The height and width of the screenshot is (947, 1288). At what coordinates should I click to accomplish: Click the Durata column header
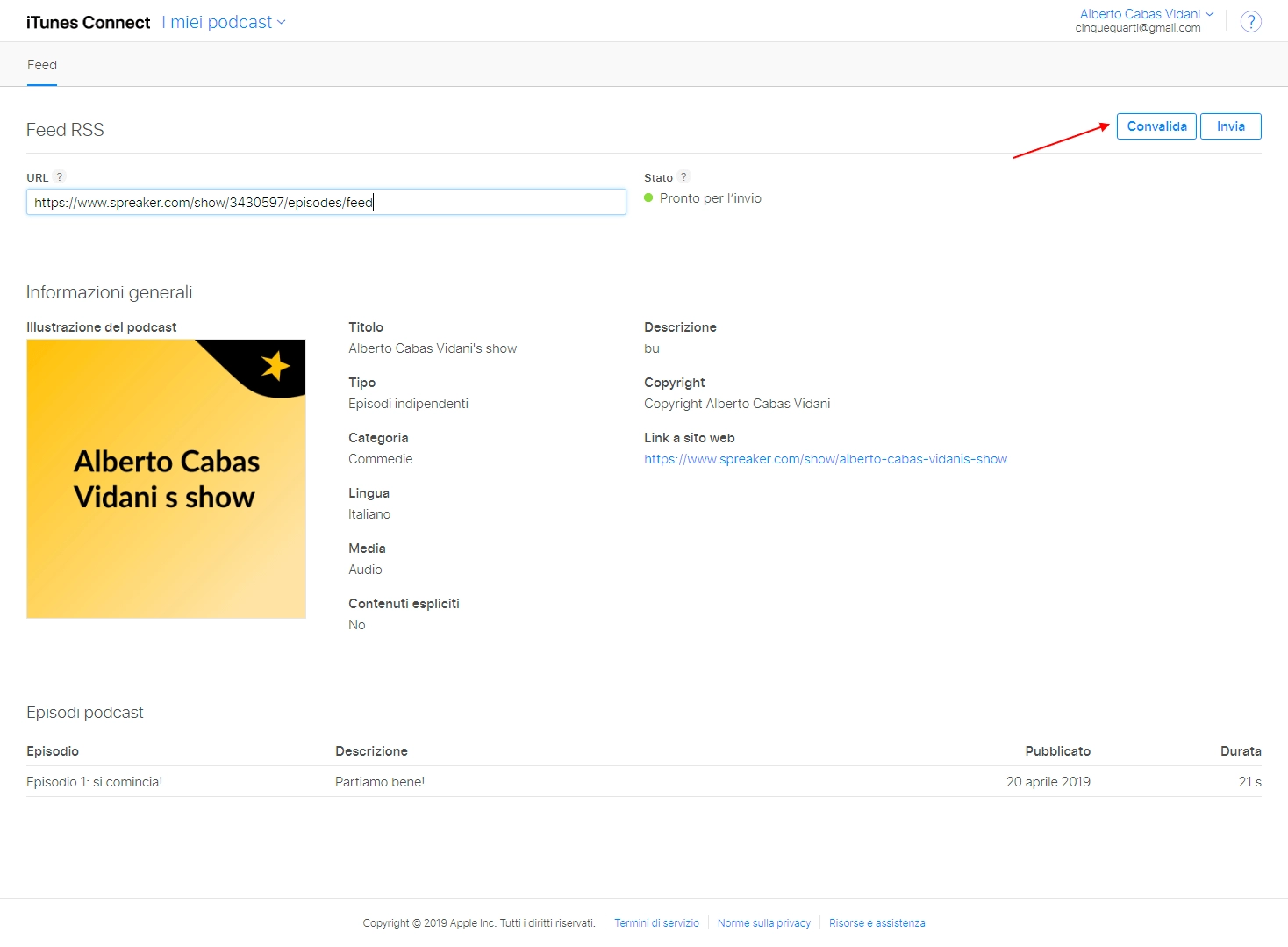(x=1240, y=751)
